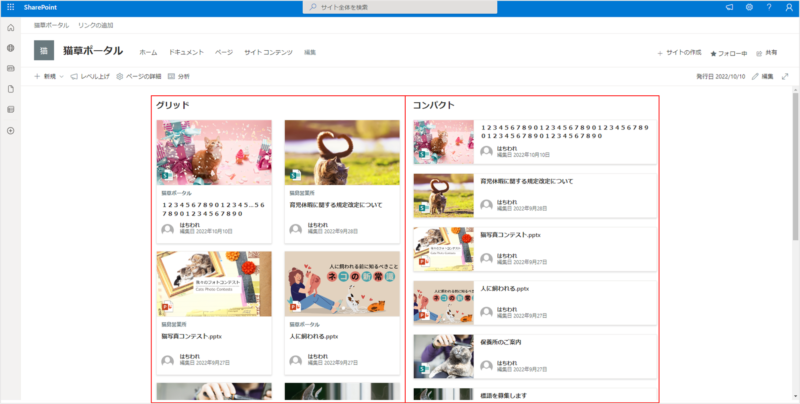Viewport: 800px width, 404px height.
Task: Click the Create plus icon in sidebar
Action: [x=10, y=130]
